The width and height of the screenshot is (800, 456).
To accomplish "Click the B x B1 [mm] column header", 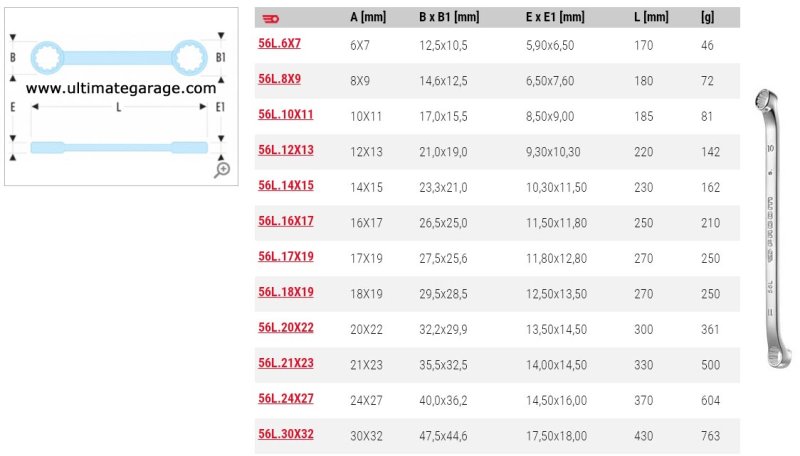I will (x=449, y=17).
